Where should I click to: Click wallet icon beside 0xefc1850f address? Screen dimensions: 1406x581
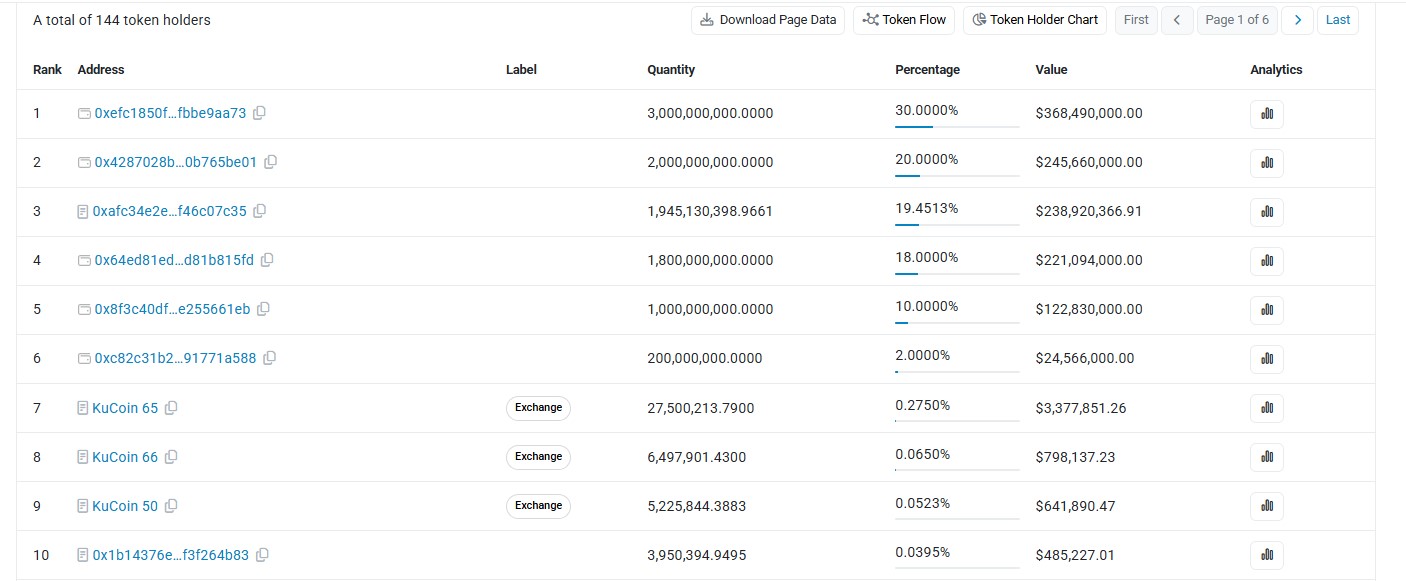pos(84,113)
